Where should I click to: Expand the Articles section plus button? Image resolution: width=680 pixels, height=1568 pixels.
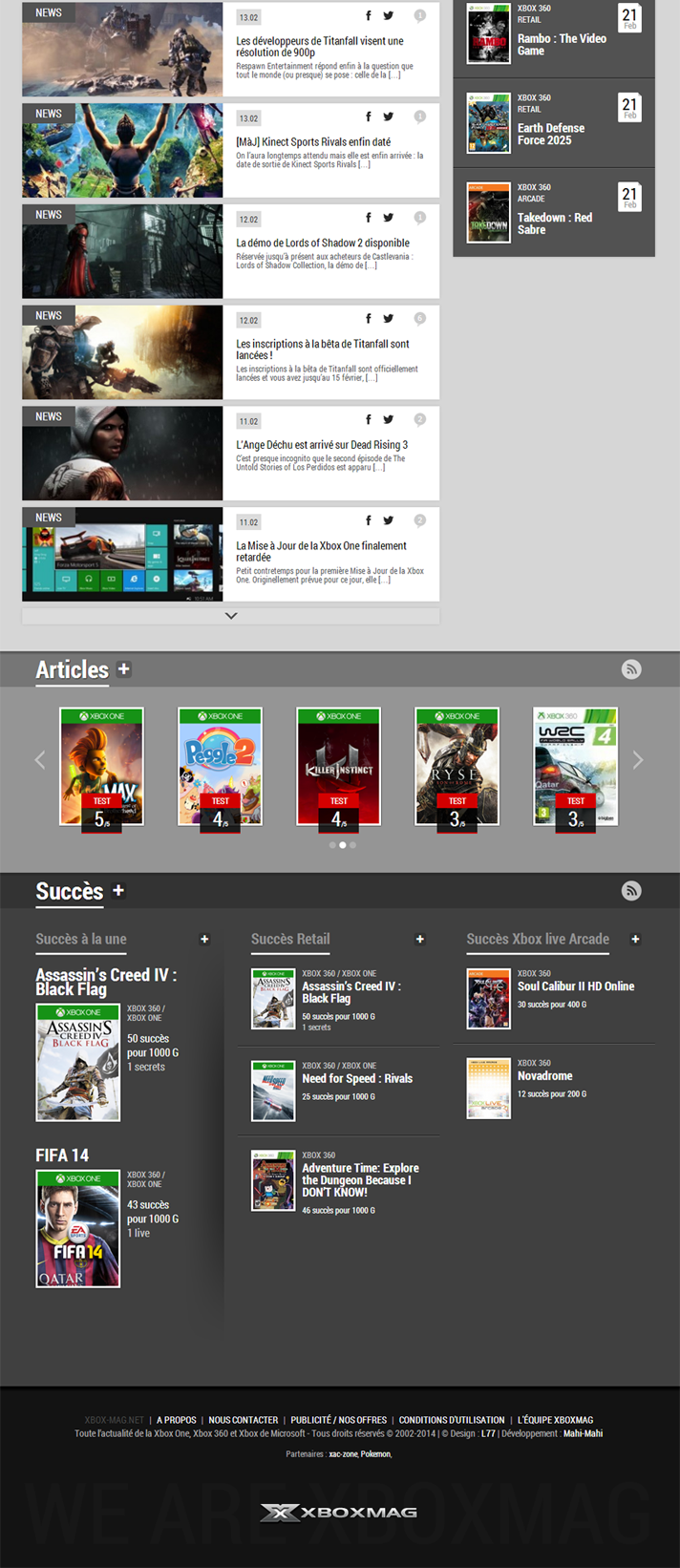pyautogui.click(x=123, y=669)
